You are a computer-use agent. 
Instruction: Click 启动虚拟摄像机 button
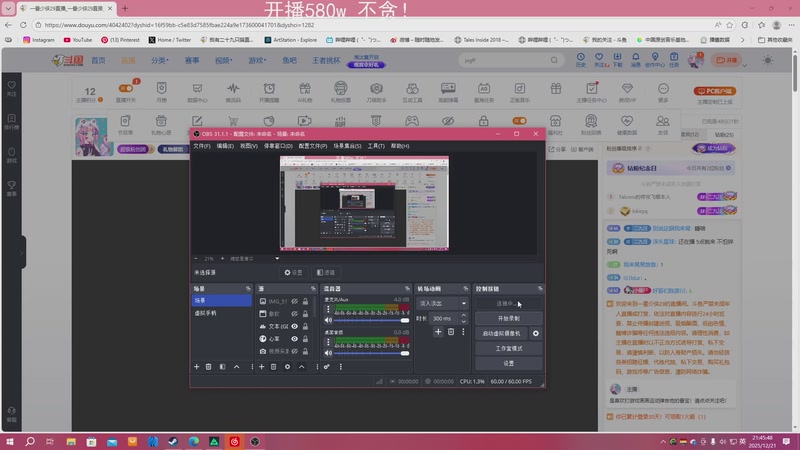click(502, 333)
